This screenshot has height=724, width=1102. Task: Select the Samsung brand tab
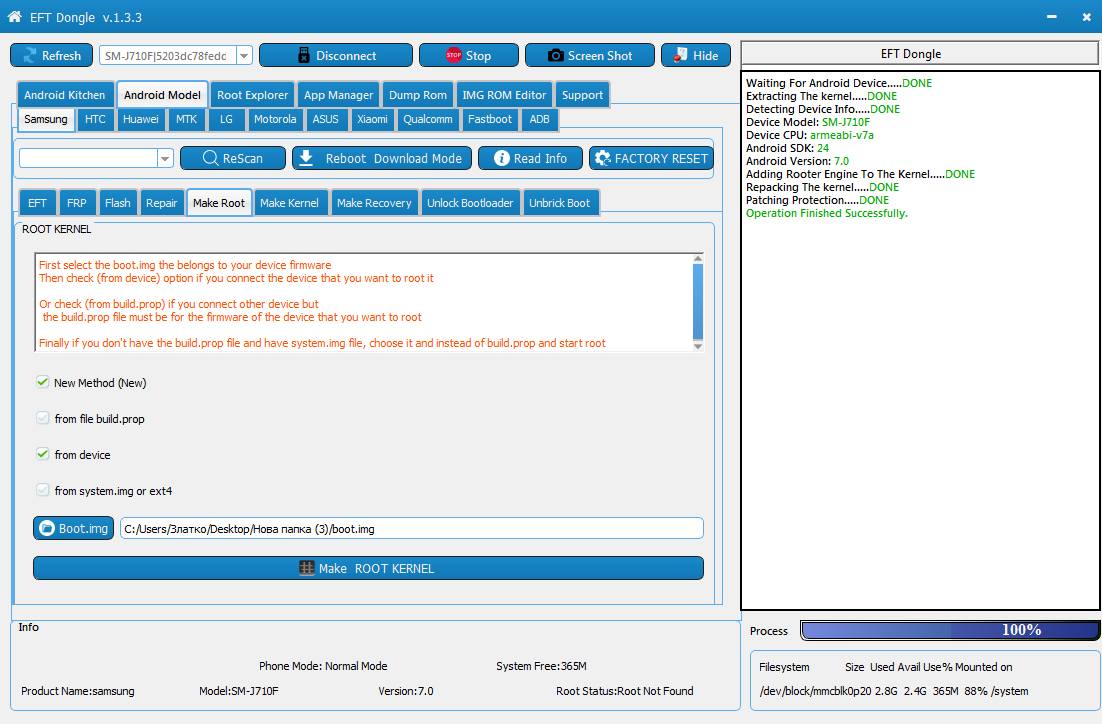coord(46,119)
